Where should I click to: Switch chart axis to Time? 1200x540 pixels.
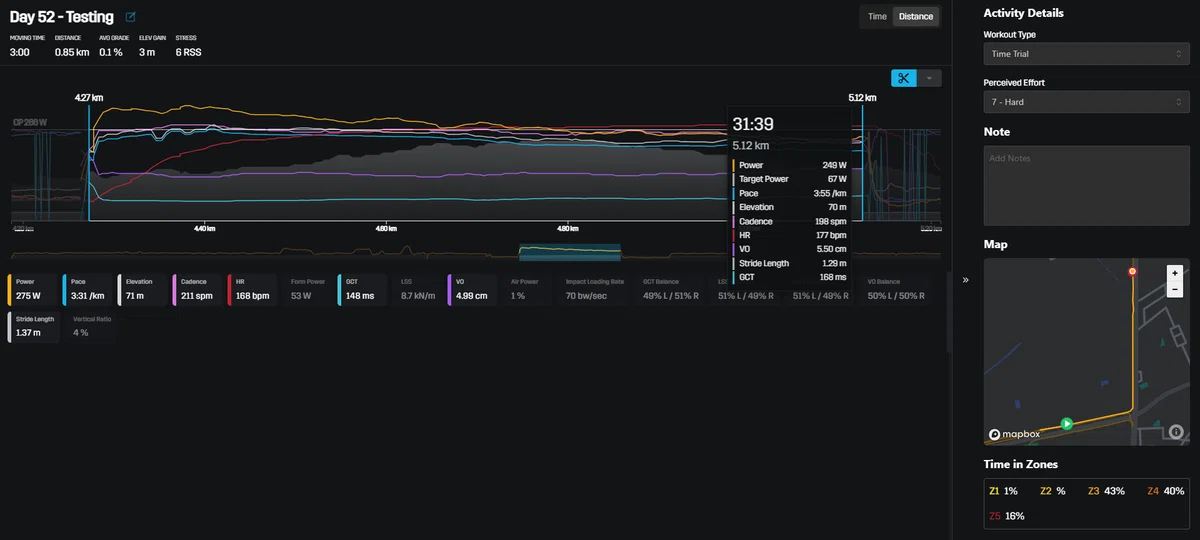[877, 16]
